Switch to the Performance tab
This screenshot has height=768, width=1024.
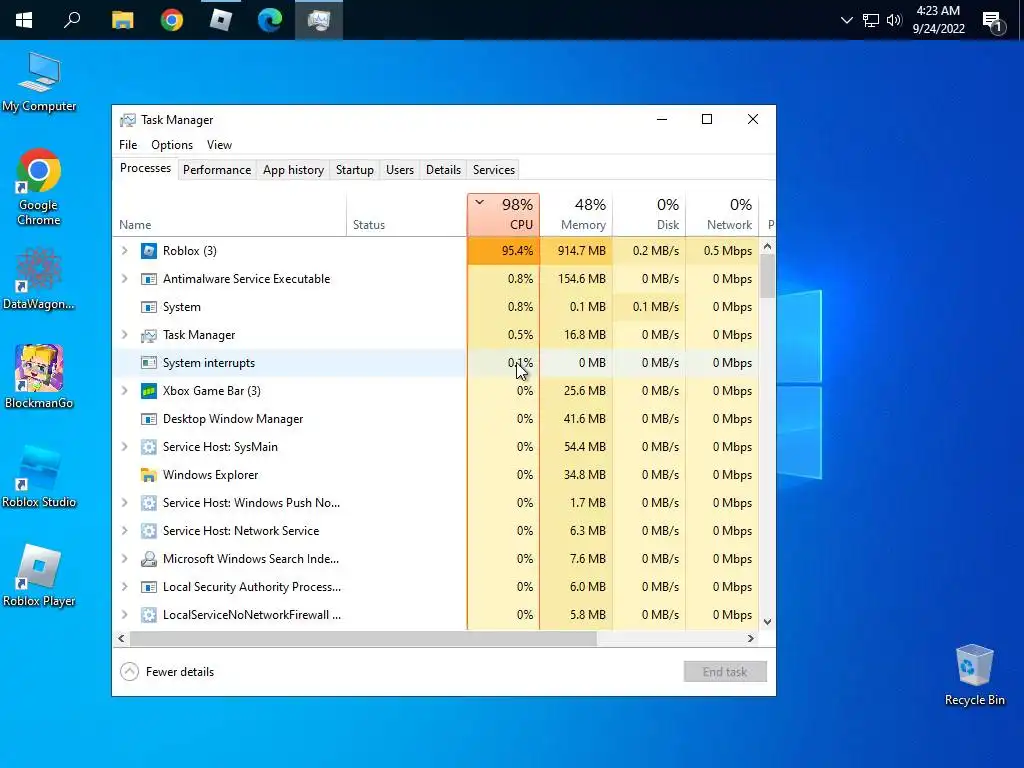click(217, 170)
